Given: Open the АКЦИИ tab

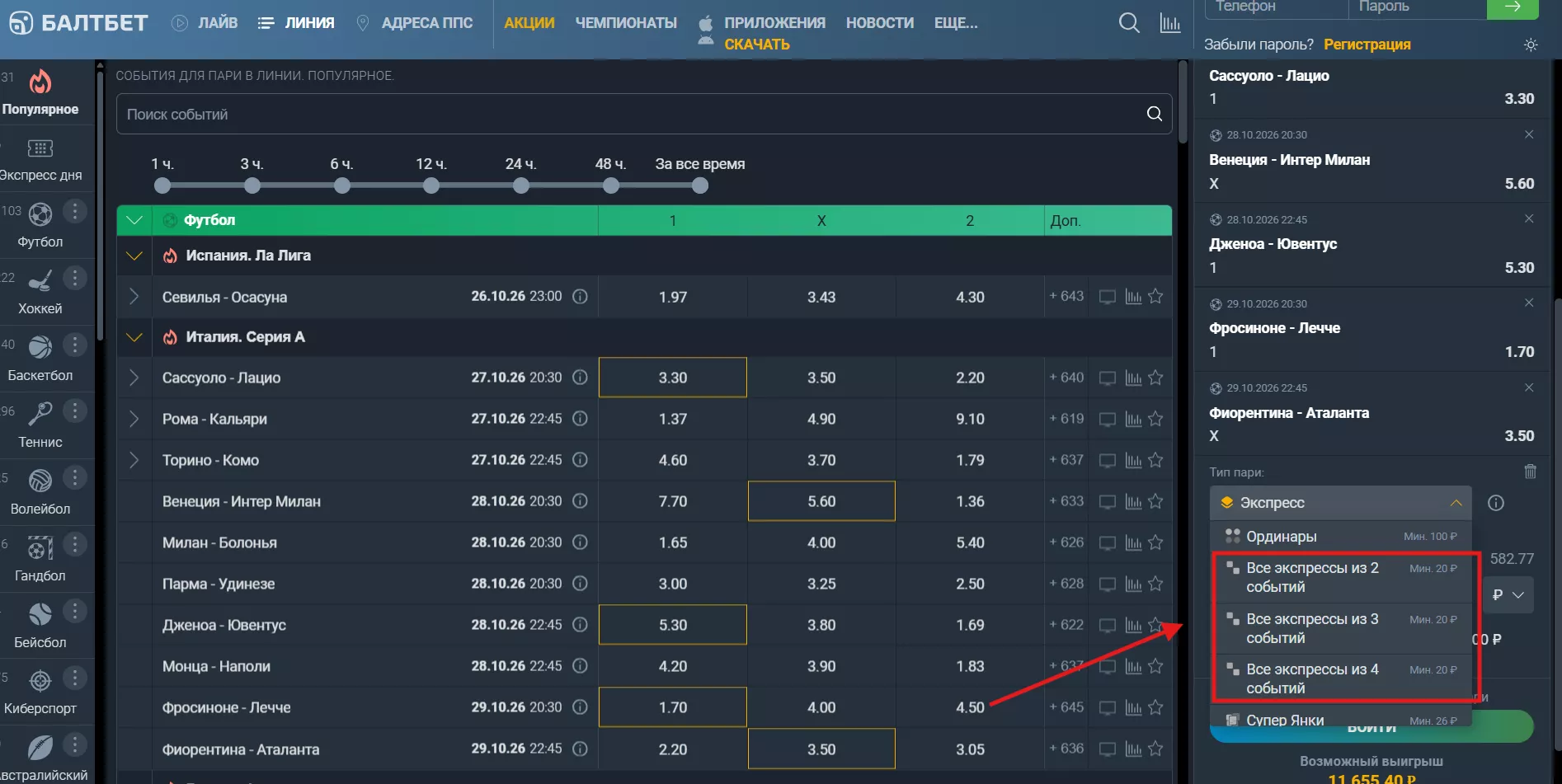Looking at the screenshot, I should point(529,23).
